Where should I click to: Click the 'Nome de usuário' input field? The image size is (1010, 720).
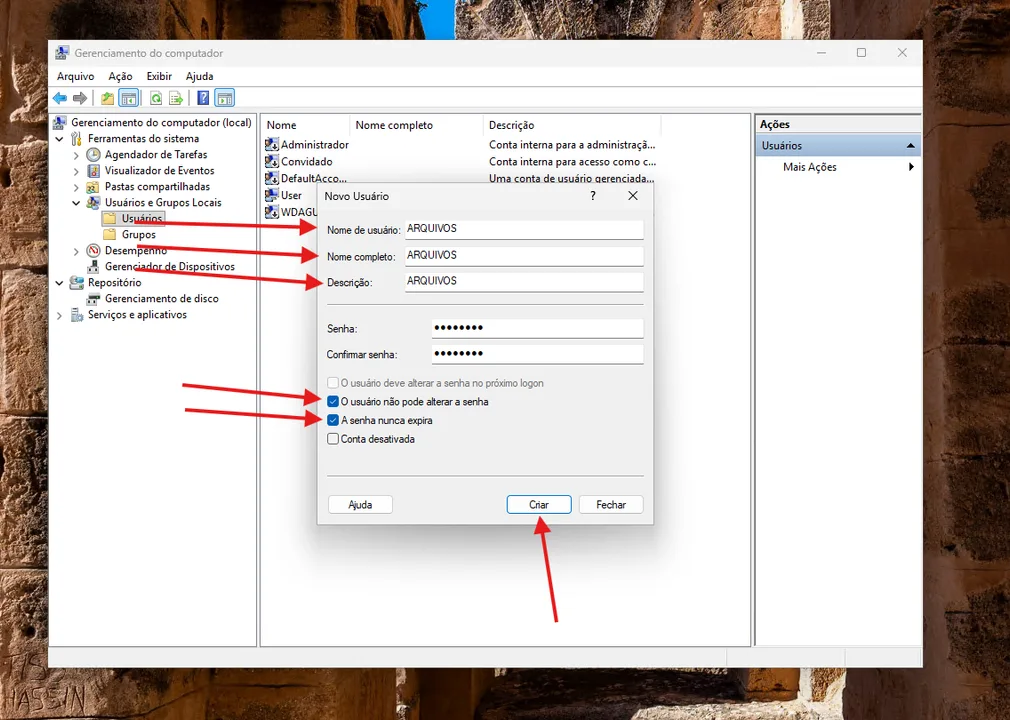(524, 229)
